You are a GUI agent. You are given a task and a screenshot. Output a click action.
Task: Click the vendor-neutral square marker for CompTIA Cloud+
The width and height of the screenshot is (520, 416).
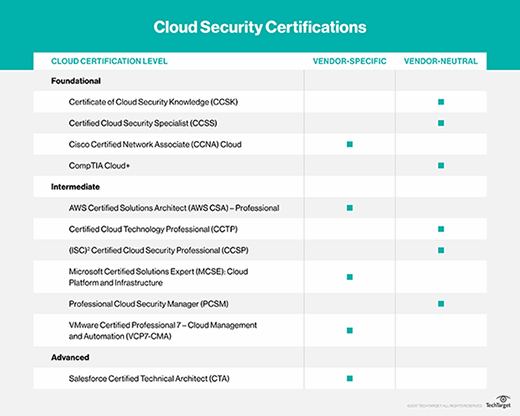click(441, 166)
